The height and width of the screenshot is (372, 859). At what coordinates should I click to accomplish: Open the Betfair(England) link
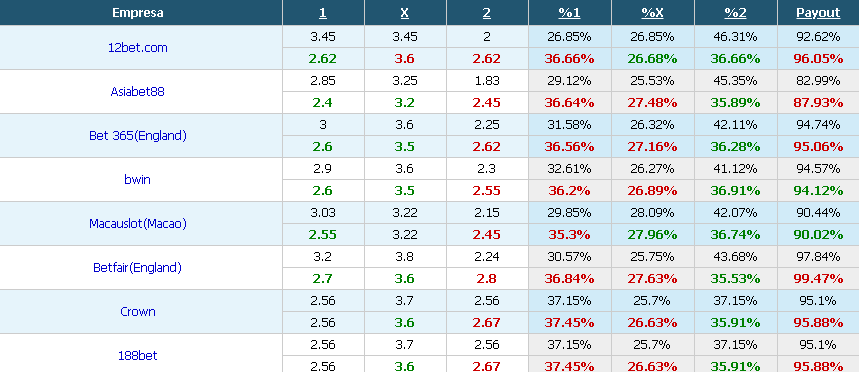[x=138, y=267]
